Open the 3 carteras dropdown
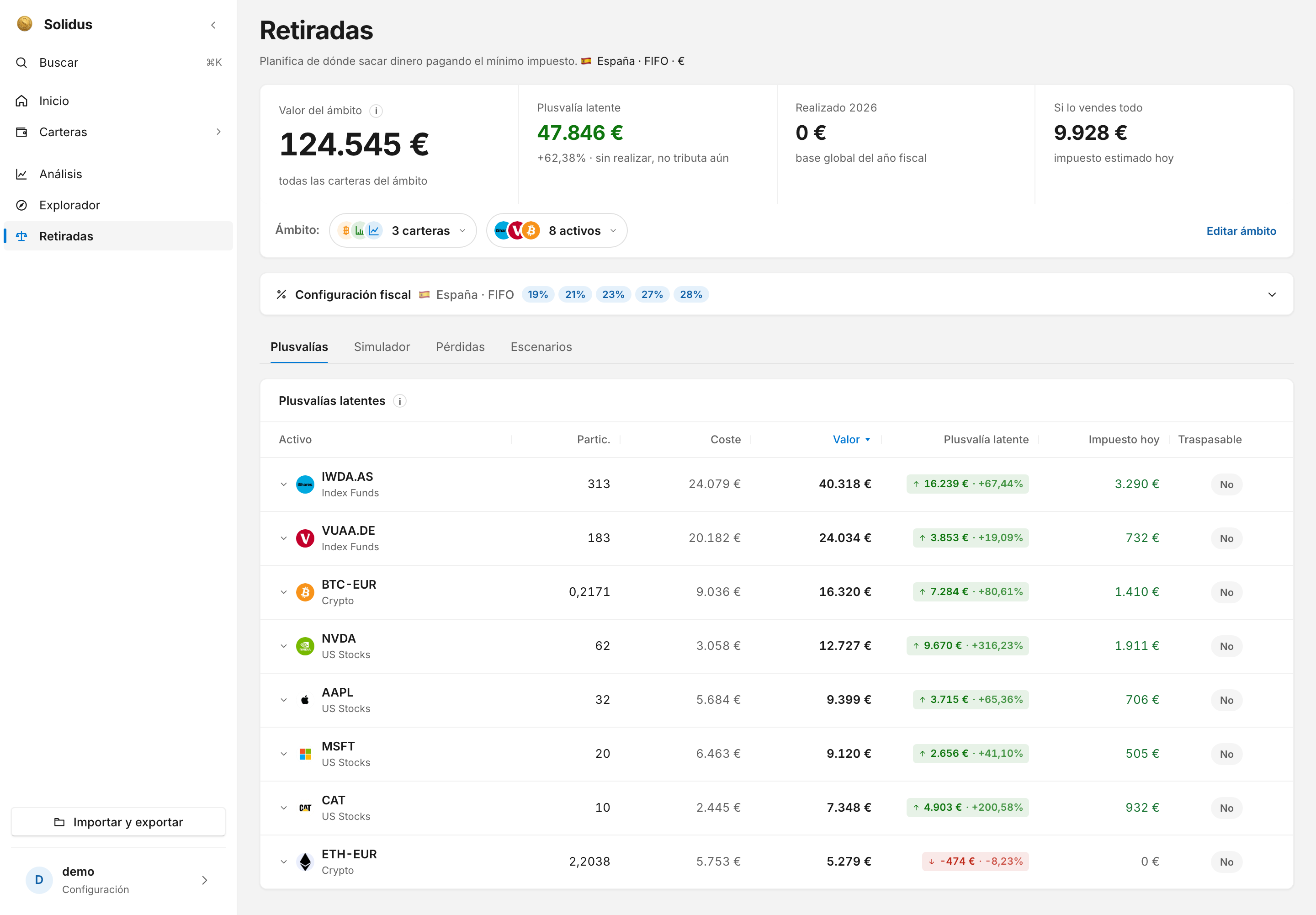 pyautogui.click(x=403, y=230)
